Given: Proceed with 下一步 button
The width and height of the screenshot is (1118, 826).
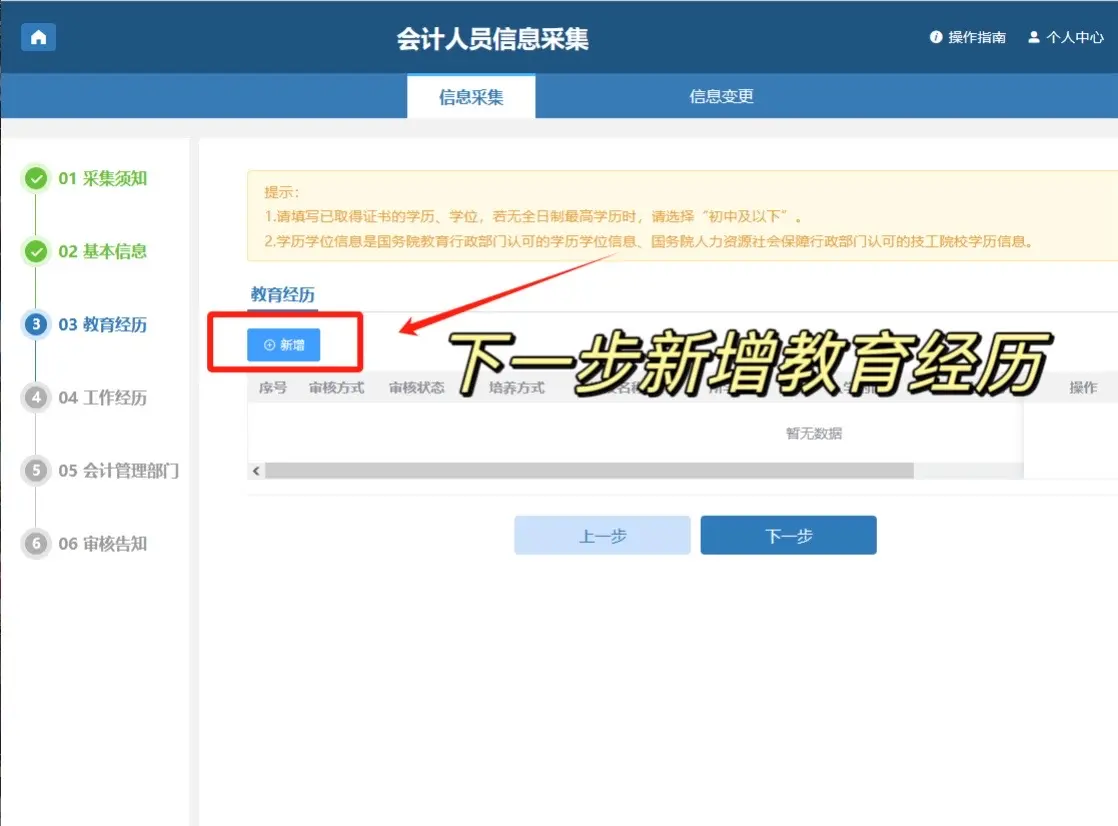Looking at the screenshot, I should point(788,536).
